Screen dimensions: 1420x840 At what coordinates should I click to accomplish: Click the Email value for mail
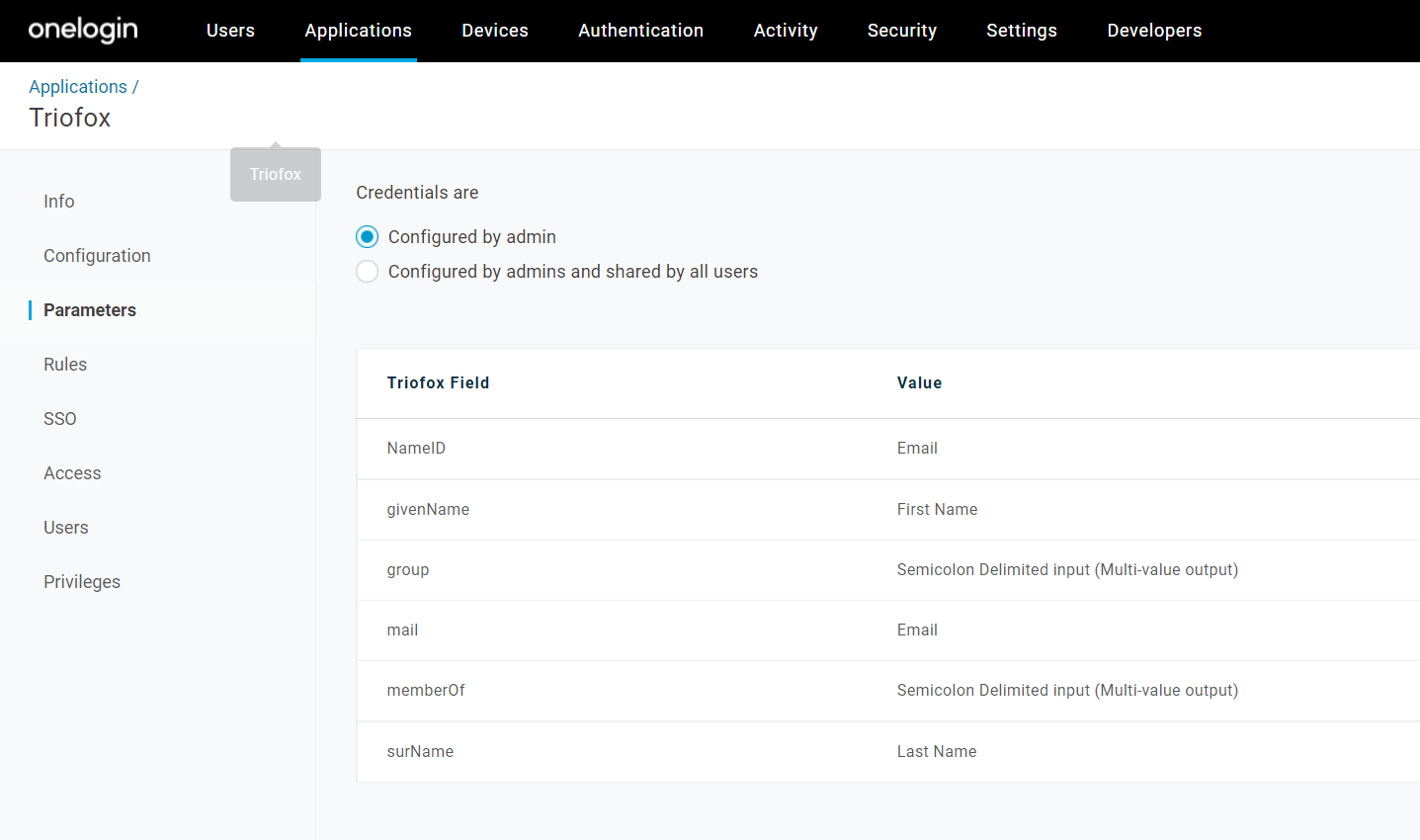click(917, 630)
